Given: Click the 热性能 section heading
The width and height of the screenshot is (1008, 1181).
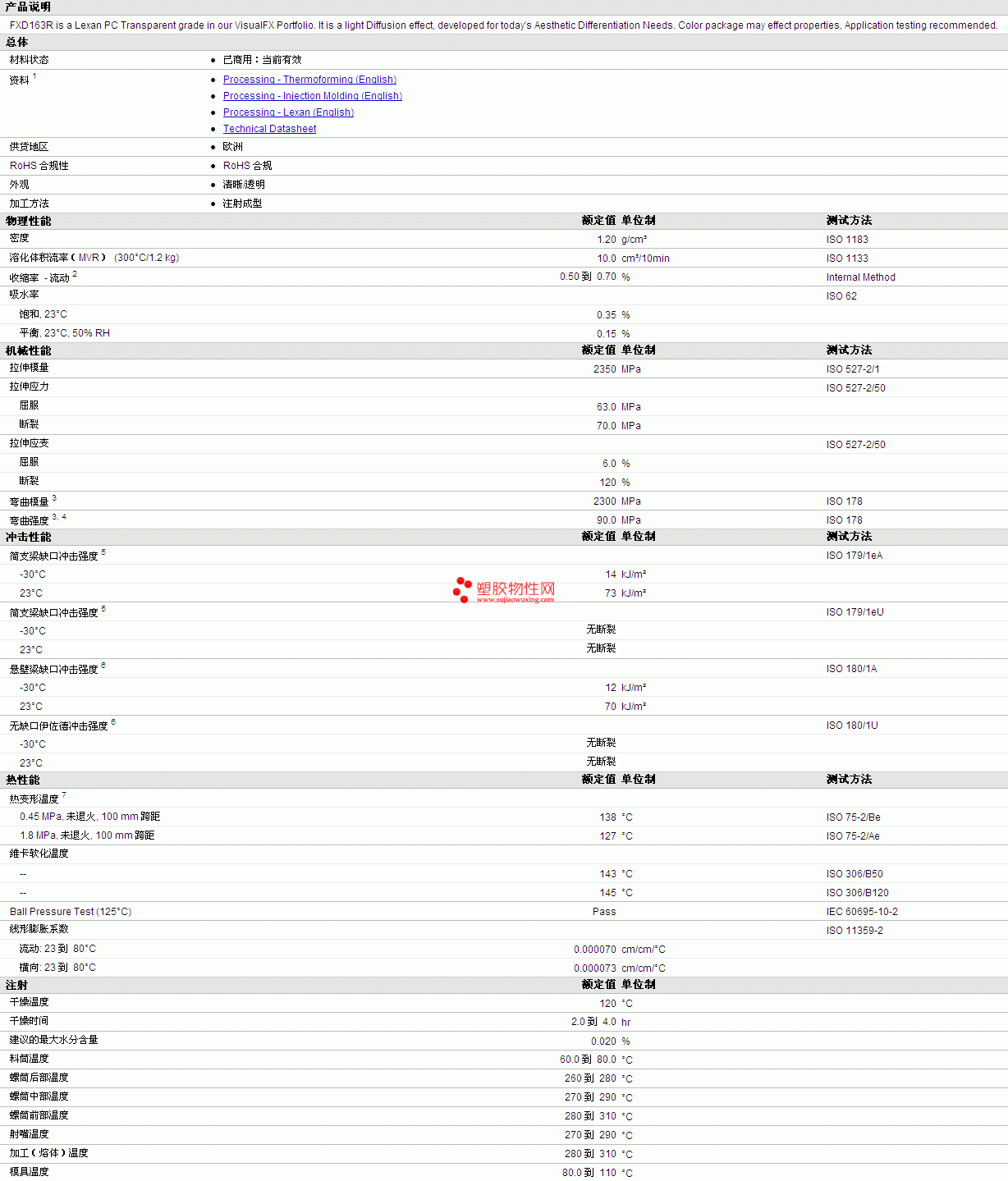Looking at the screenshot, I should [22, 780].
